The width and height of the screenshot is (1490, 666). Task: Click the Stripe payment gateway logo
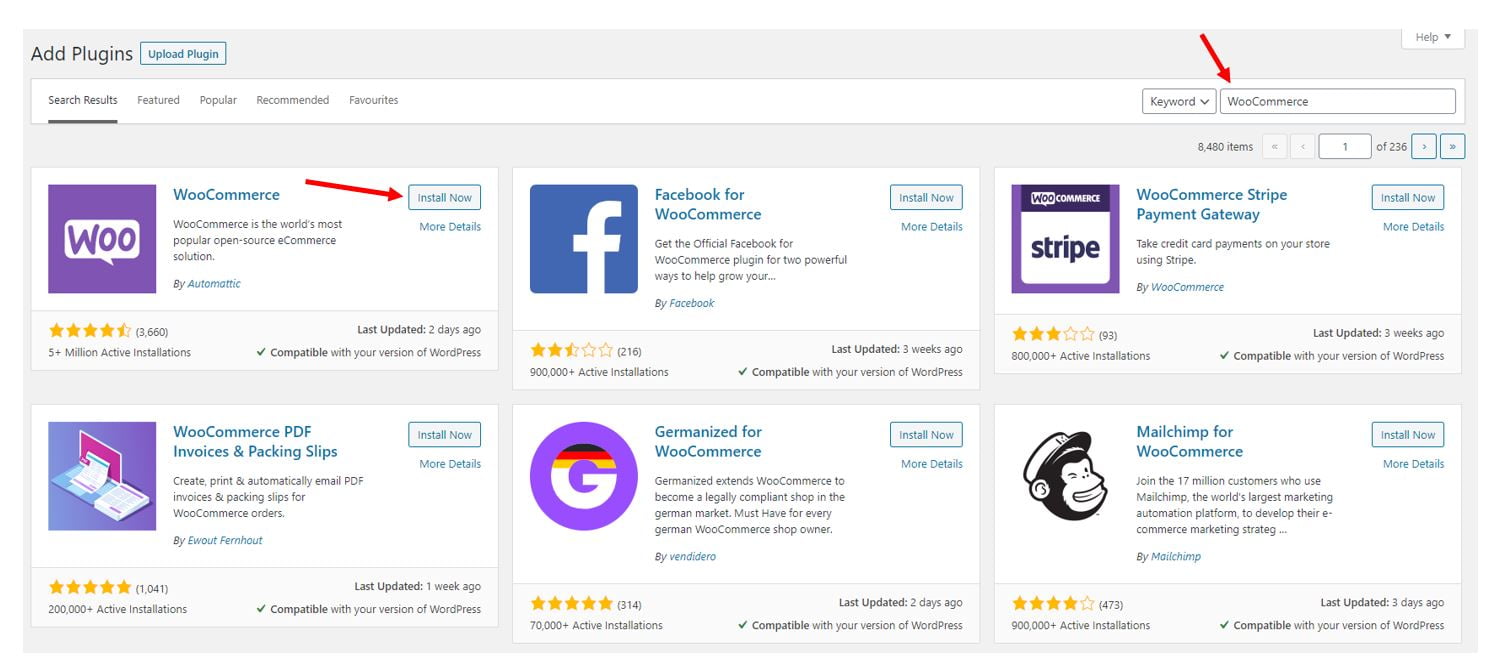[1064, 239]
